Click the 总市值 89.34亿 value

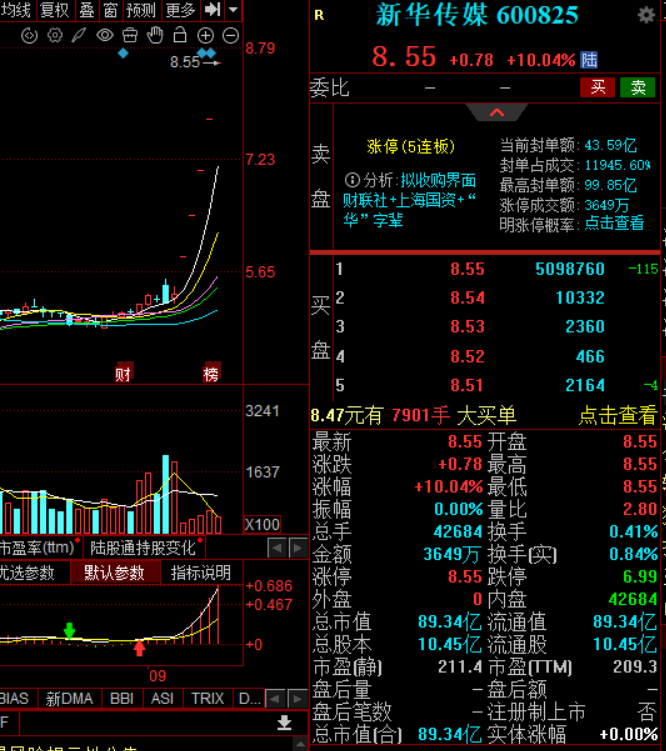[450, 622]
